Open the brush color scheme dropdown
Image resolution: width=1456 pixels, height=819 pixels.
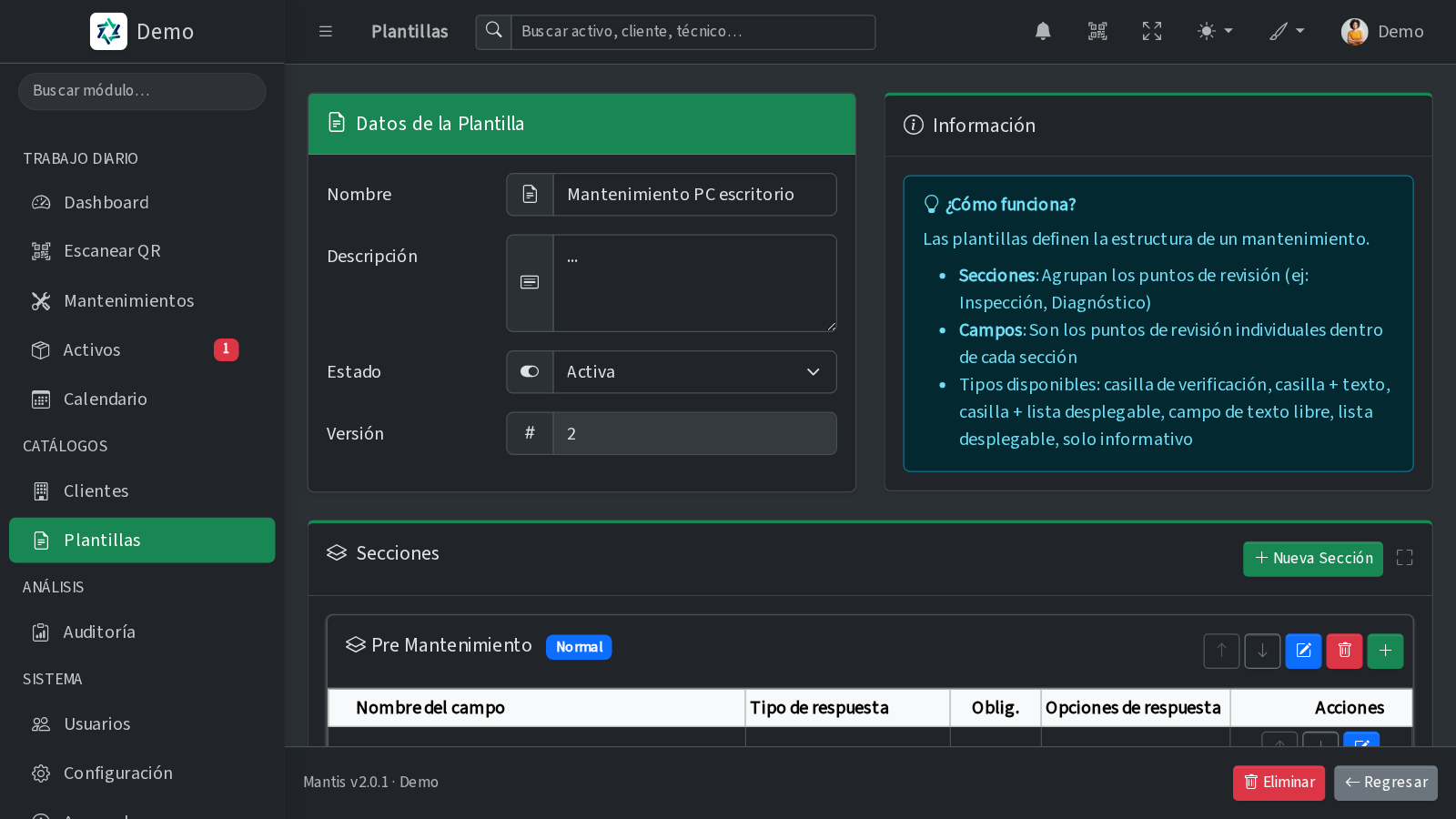(1287, 31)
